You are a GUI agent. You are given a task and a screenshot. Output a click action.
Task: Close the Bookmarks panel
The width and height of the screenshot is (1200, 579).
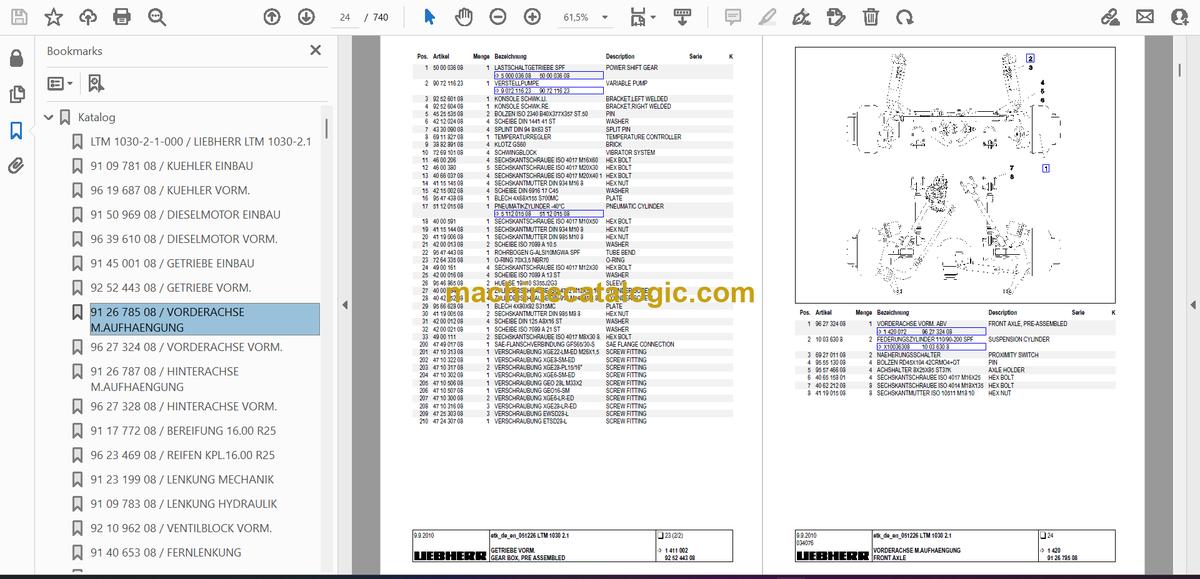point(316,50)
